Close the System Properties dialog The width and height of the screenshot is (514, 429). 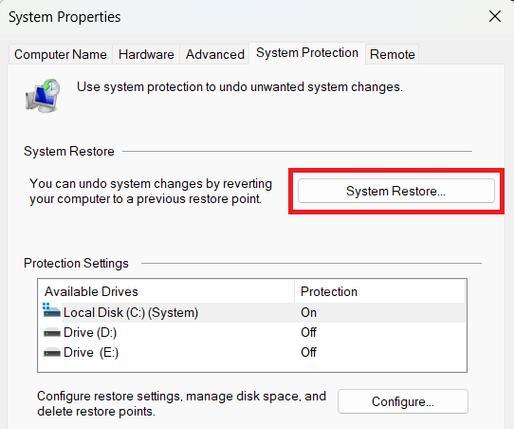(x=495, y=16)
